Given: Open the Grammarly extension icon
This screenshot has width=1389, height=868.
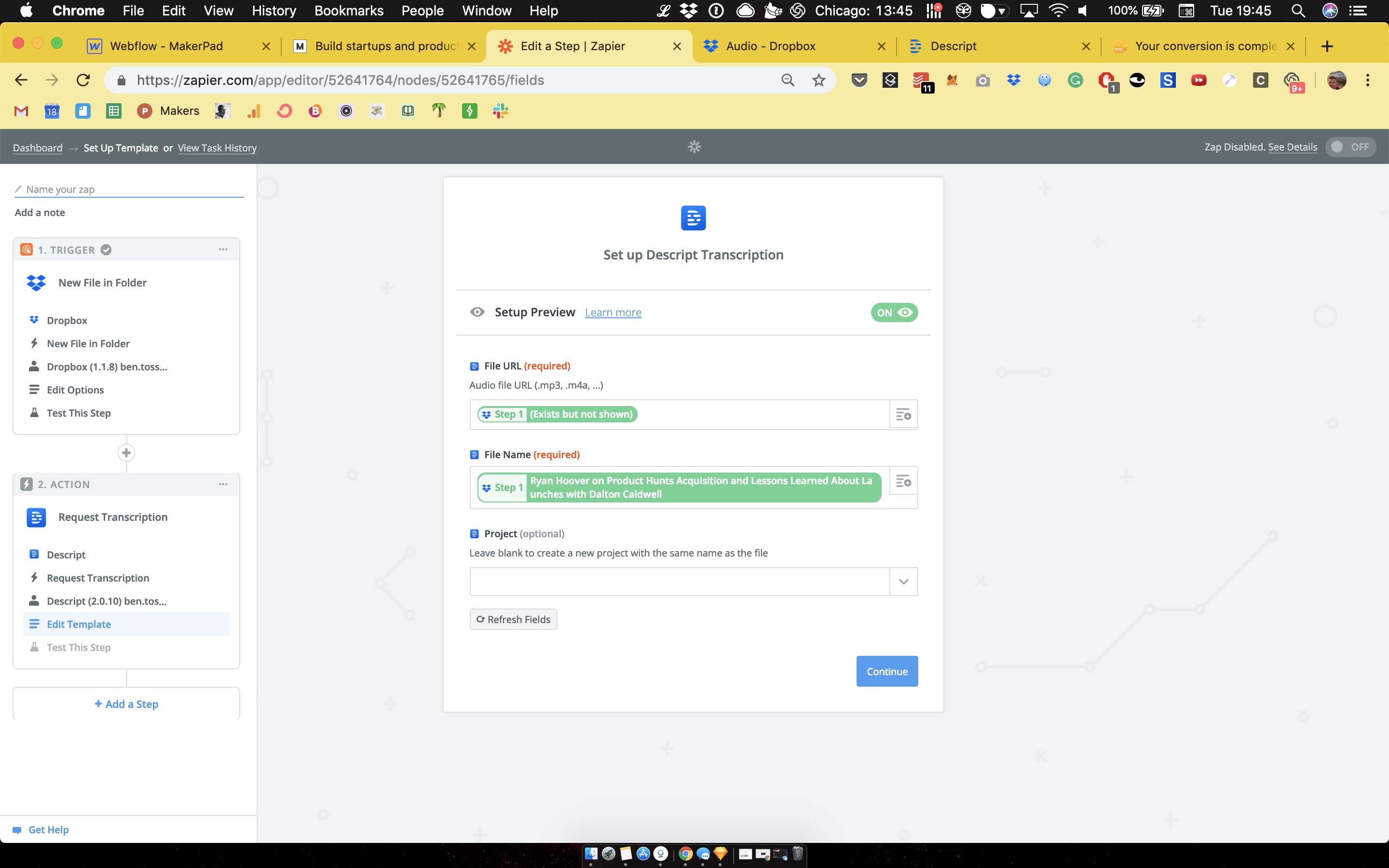Looking at the screenshot, I should 1075,80.
